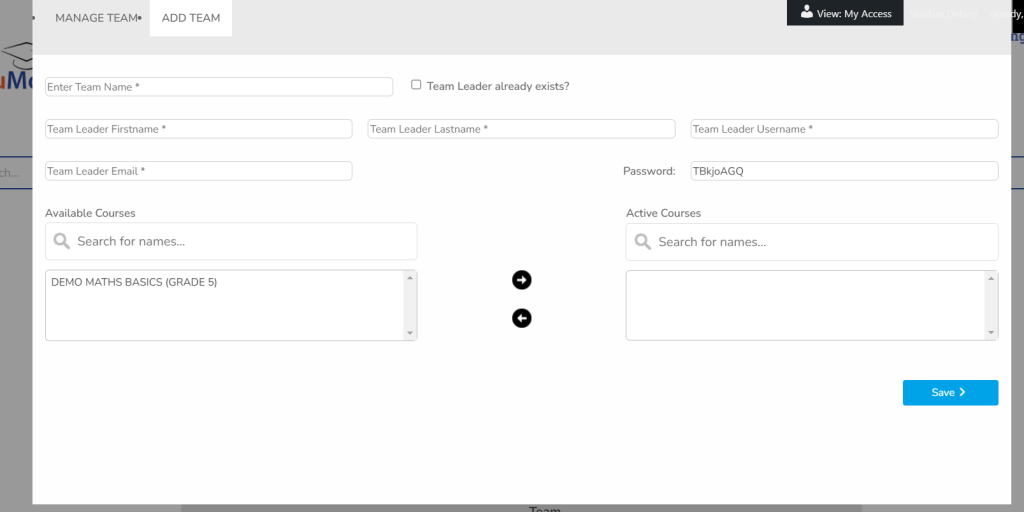Screen dimensions: 1024x512
Task: Click the Team Leader Email field
Action: point(199,171)
